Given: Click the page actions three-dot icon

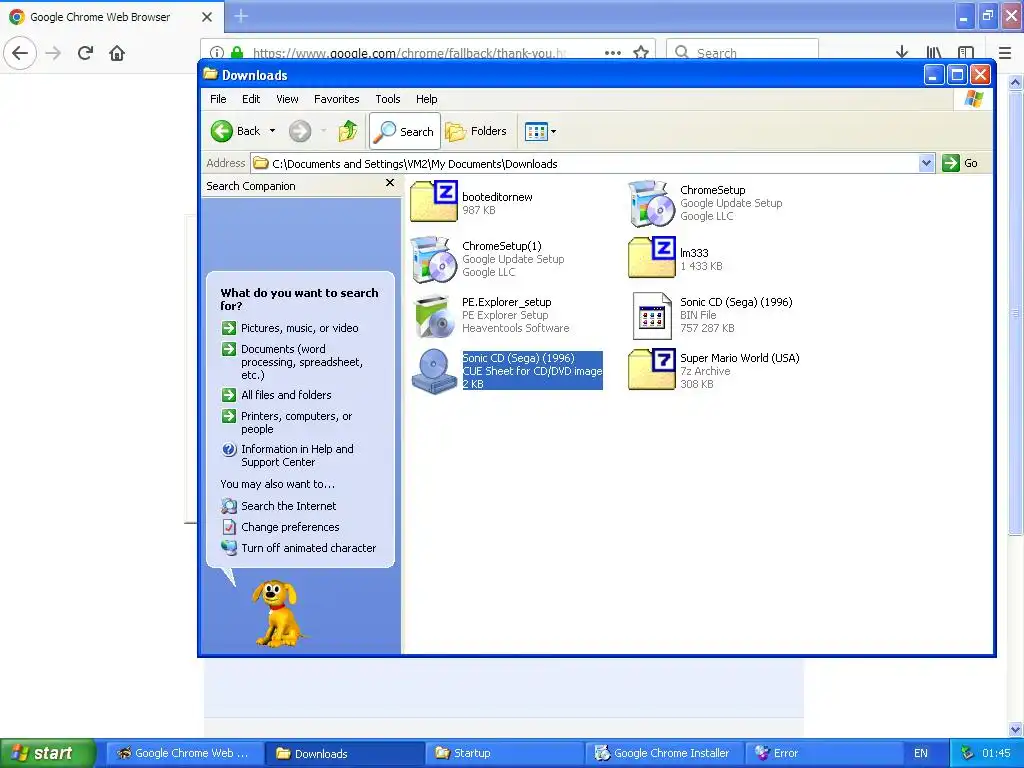Looking at the screenshot, I should (x=613, y=53).
